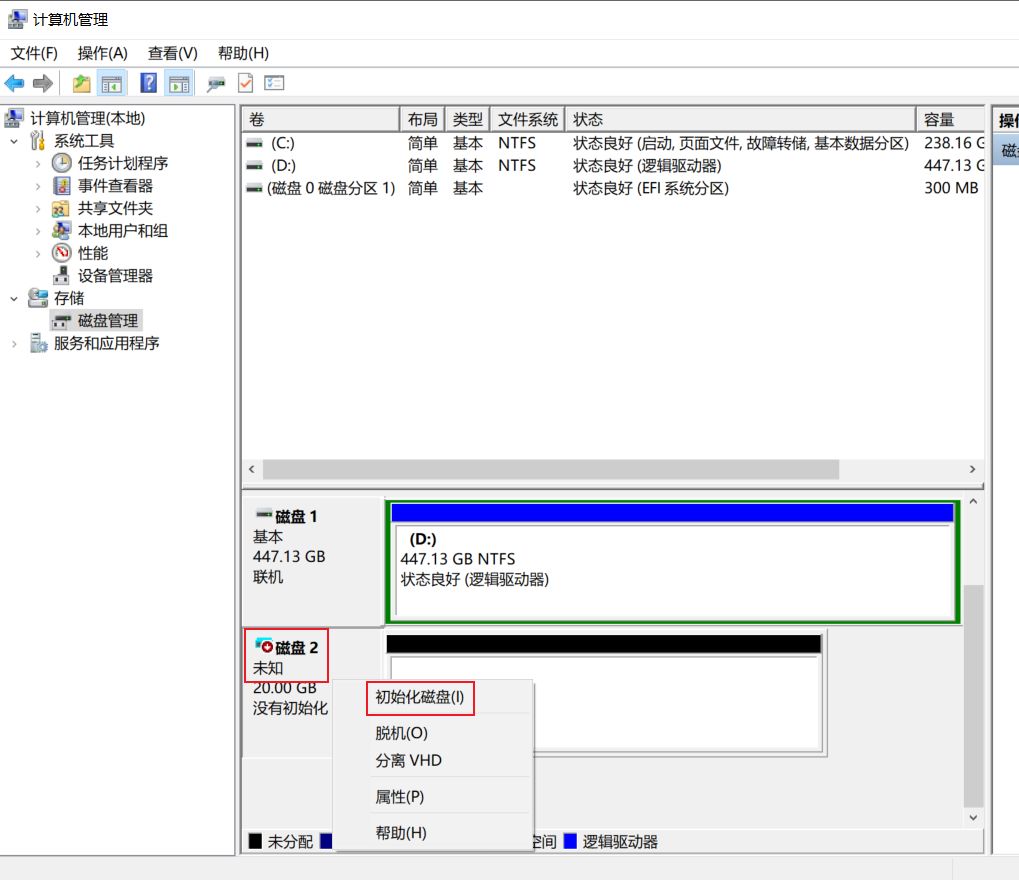
Task: Click the blue Back arrow in toolbar
Action: [x=14, y=84]
